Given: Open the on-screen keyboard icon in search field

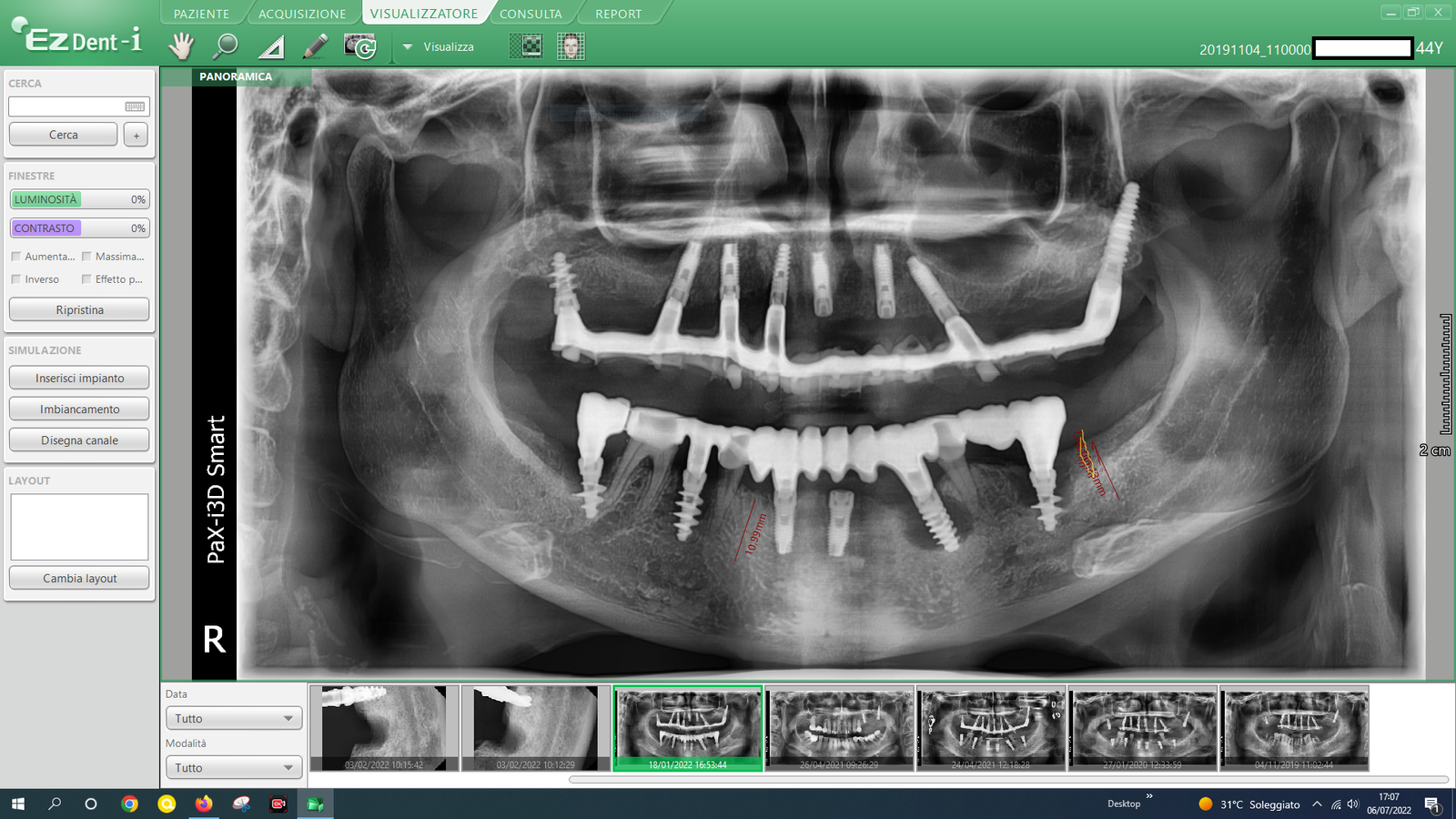Looking at the screenshot, I should (135, 106).
